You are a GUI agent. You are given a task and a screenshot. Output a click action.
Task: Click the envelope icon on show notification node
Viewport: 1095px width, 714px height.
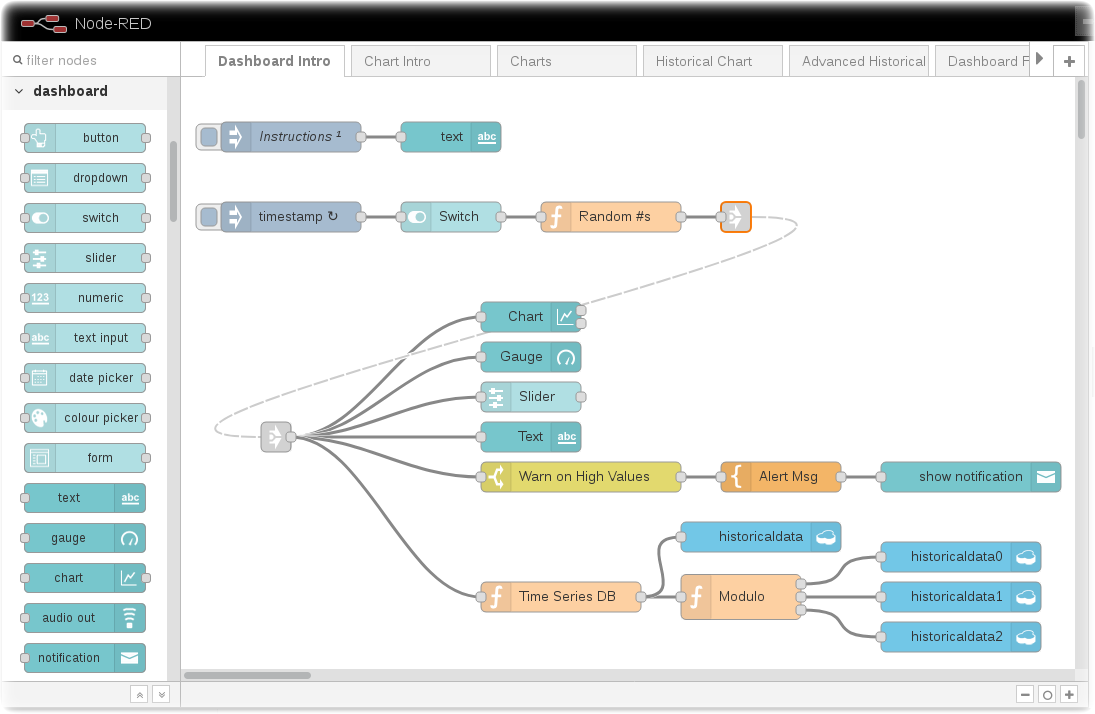point(1045,477)
